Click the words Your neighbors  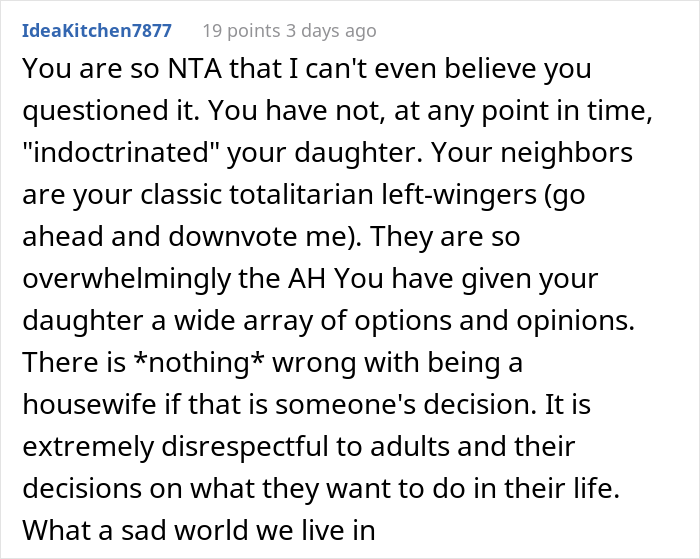coord(532,153)
